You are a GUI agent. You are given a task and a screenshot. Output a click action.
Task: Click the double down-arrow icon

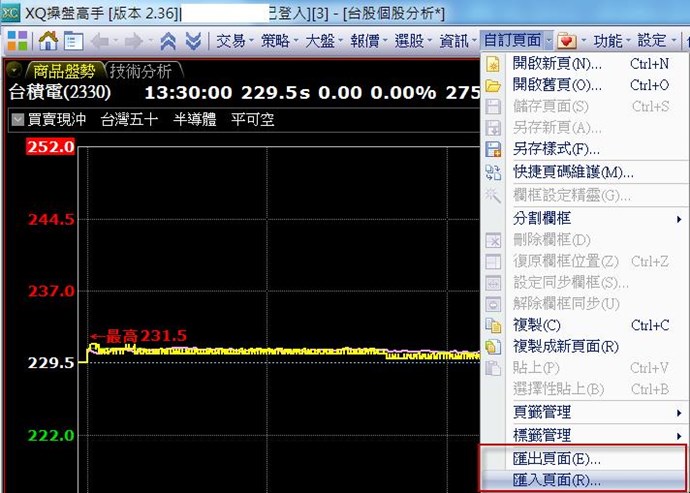tap(193, 41)
